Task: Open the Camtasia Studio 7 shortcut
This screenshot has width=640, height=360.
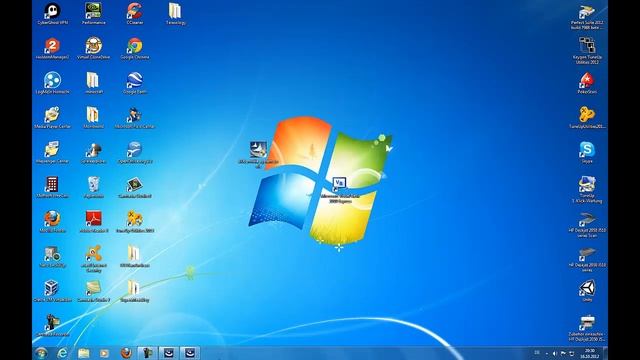Action: 93,291
